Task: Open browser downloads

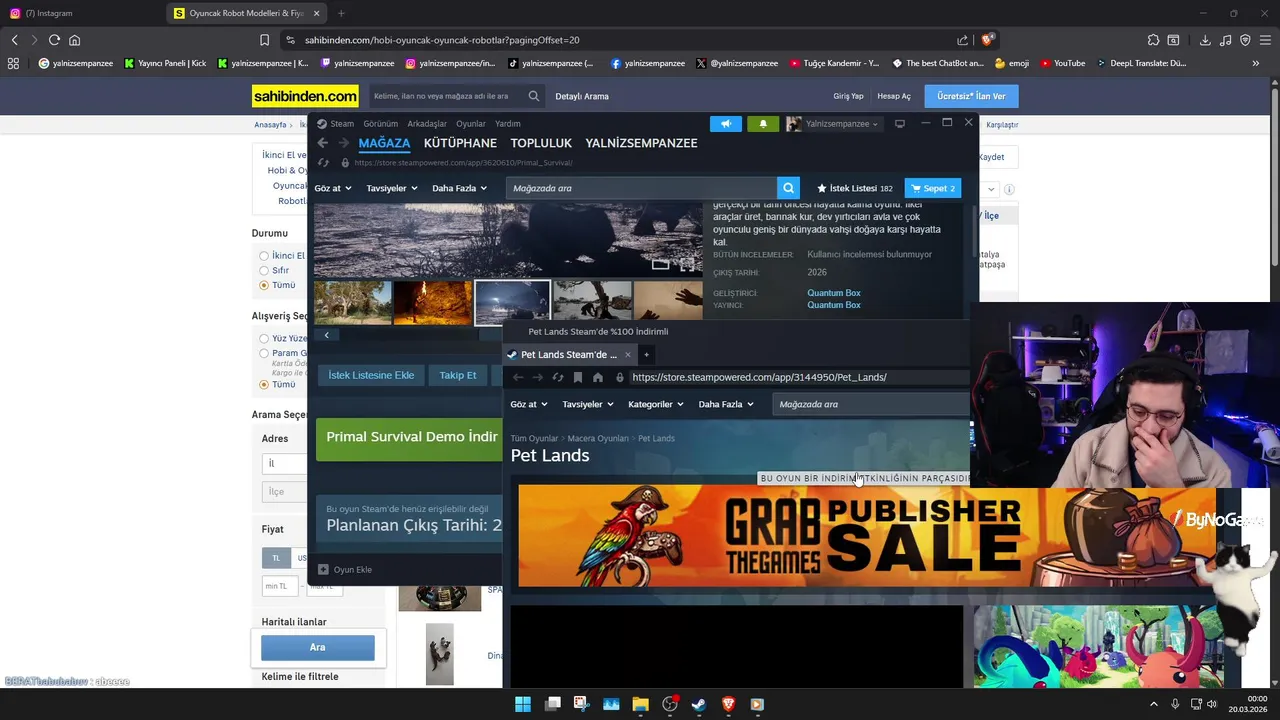Action: coord(1205,40)
